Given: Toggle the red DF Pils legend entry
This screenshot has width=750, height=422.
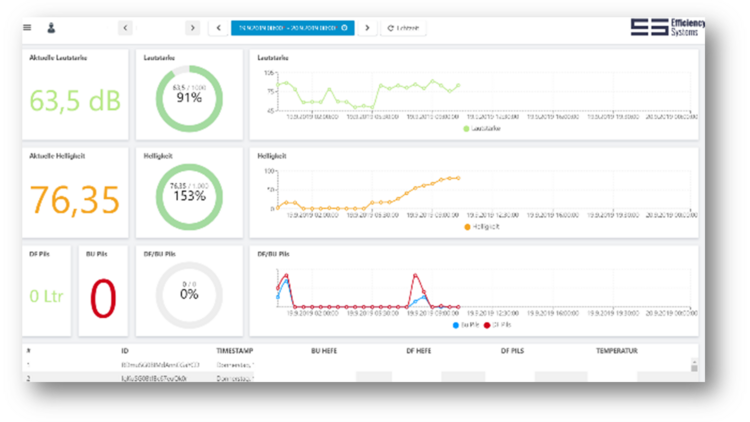Looking at the screenshot, I should coord(501,326).
